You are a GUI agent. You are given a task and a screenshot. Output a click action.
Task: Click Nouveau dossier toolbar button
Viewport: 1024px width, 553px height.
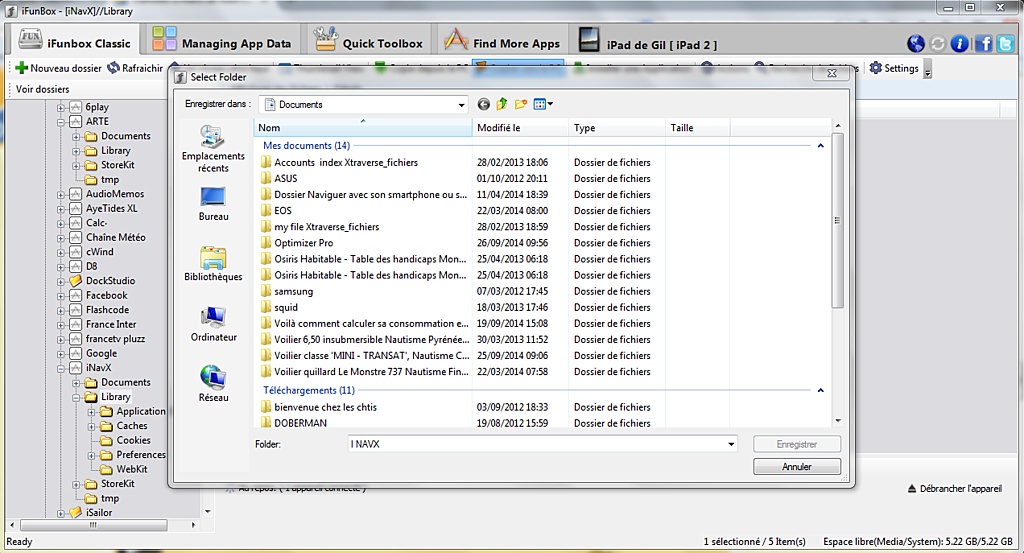(x=58, y=68)
